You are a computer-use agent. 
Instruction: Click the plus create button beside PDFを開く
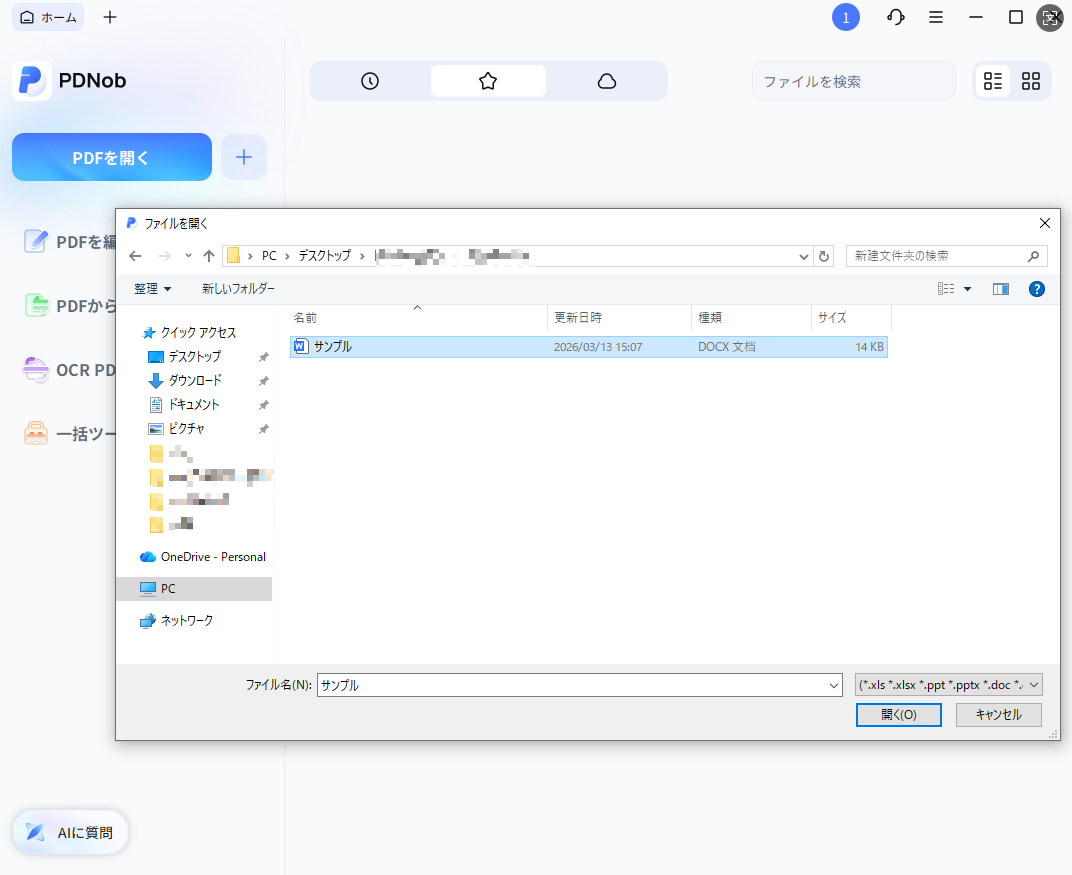(244, 157)
